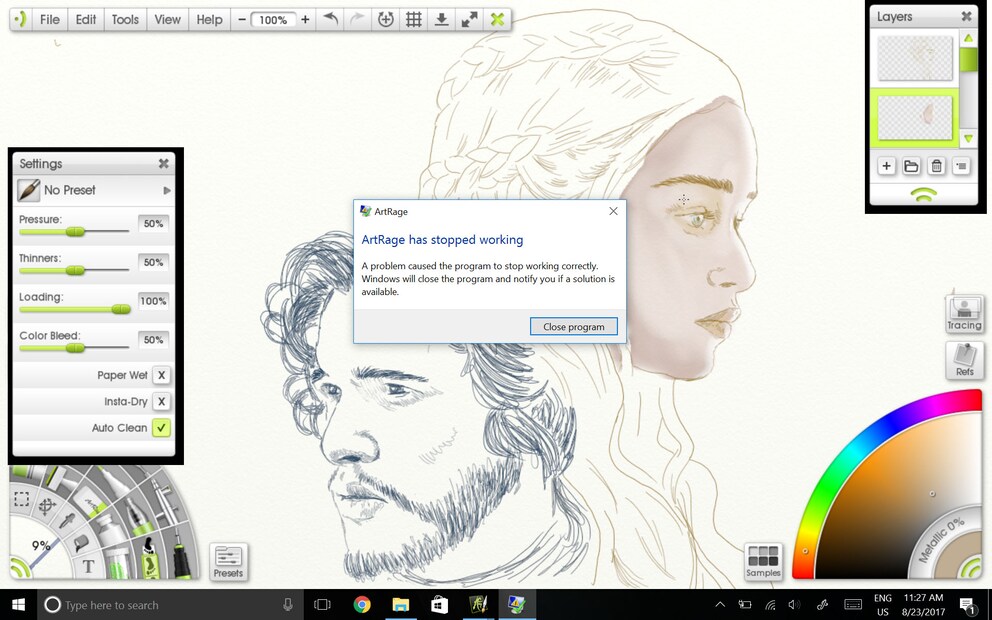Viewport: 992px width, 620px height.
Task: Collapse the color picker with green arc
Action: point(971,566)
